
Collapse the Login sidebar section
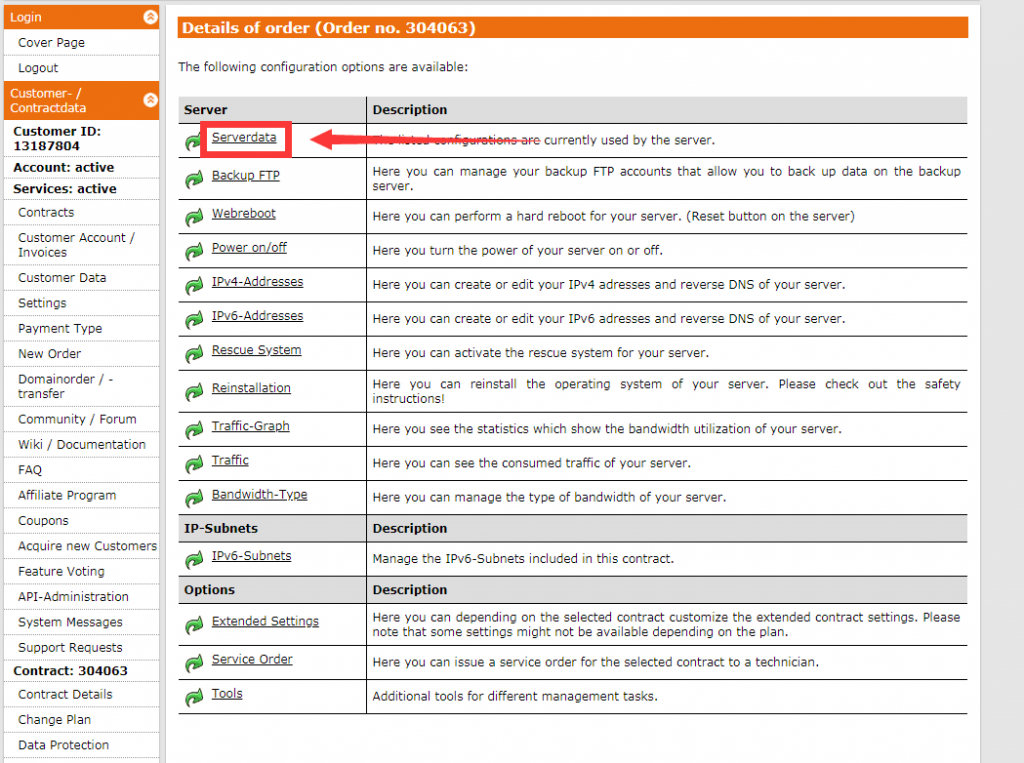(150, 17)
